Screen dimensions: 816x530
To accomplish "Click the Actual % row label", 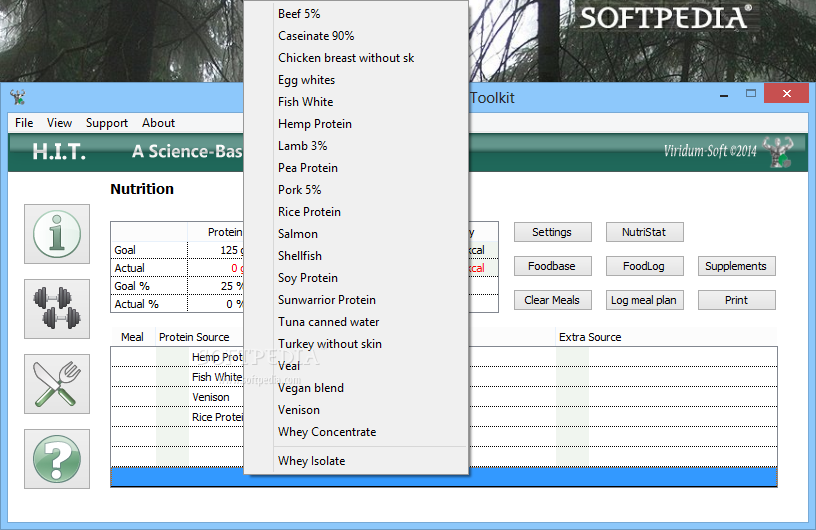I will [136, 304].
